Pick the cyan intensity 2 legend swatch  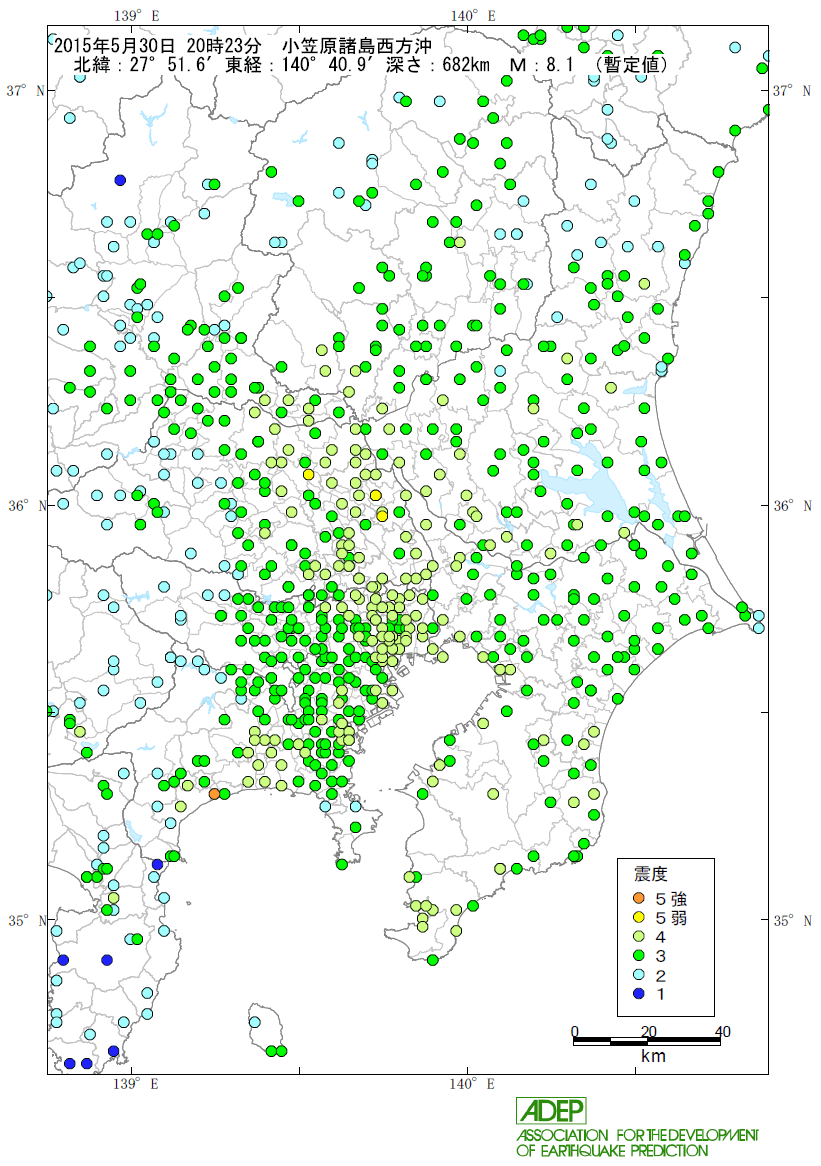[639, 975]
